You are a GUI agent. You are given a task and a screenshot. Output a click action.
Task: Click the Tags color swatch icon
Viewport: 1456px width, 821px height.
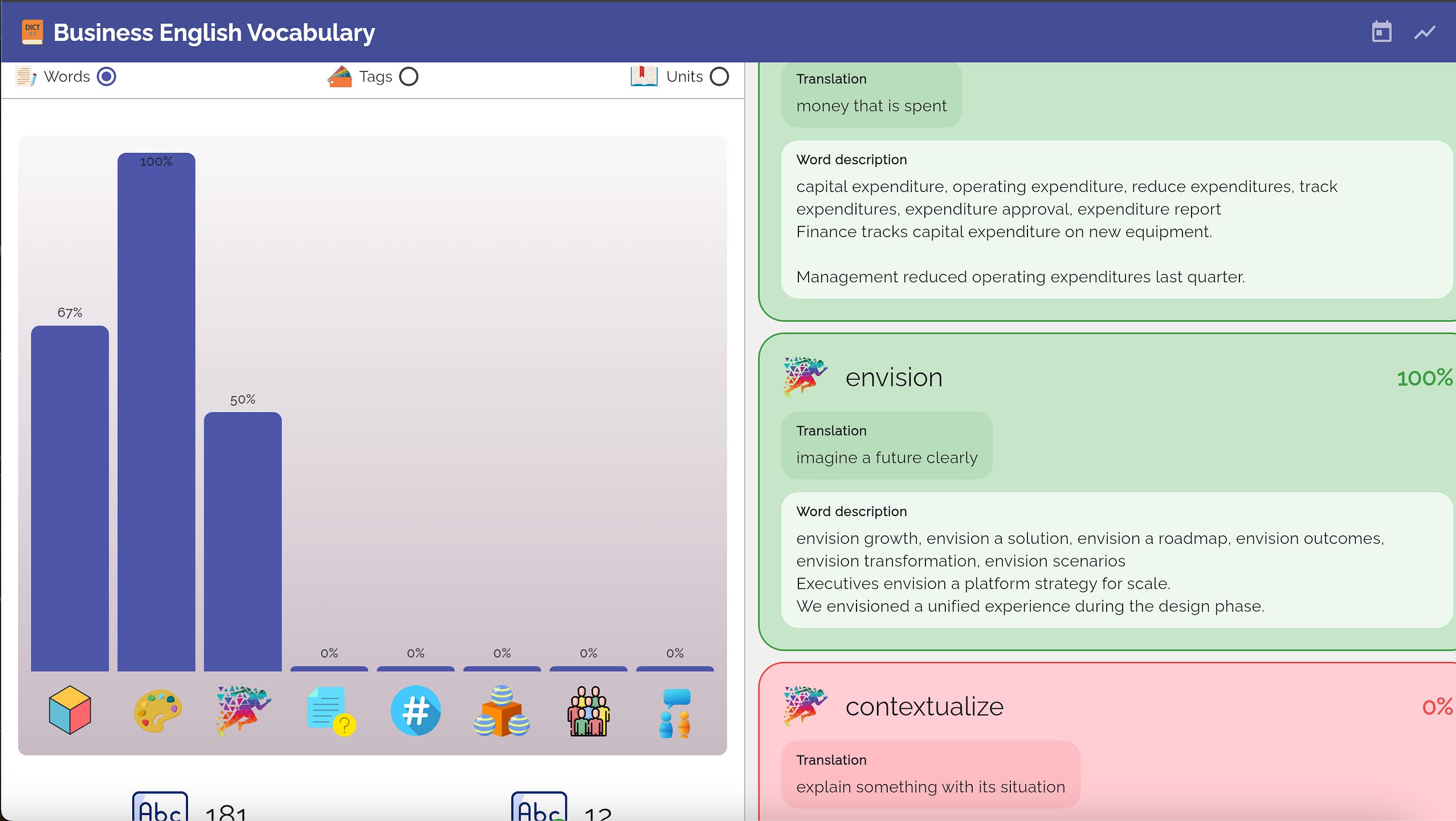coord(340,76)
